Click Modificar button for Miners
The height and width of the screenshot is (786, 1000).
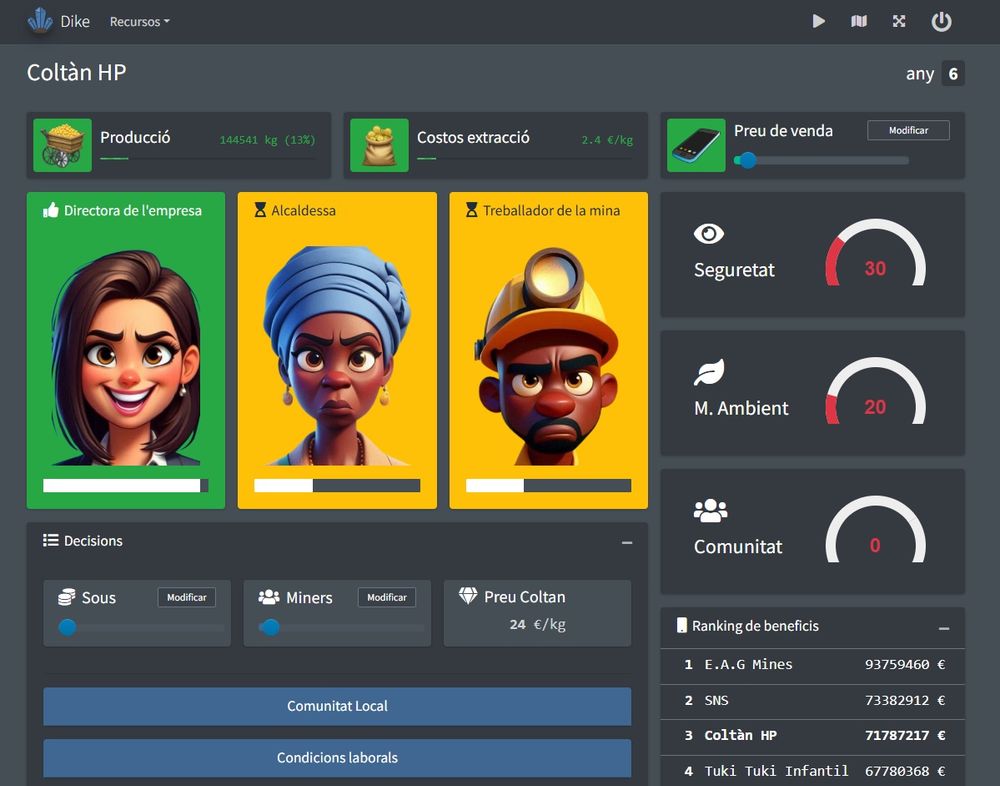386,597
